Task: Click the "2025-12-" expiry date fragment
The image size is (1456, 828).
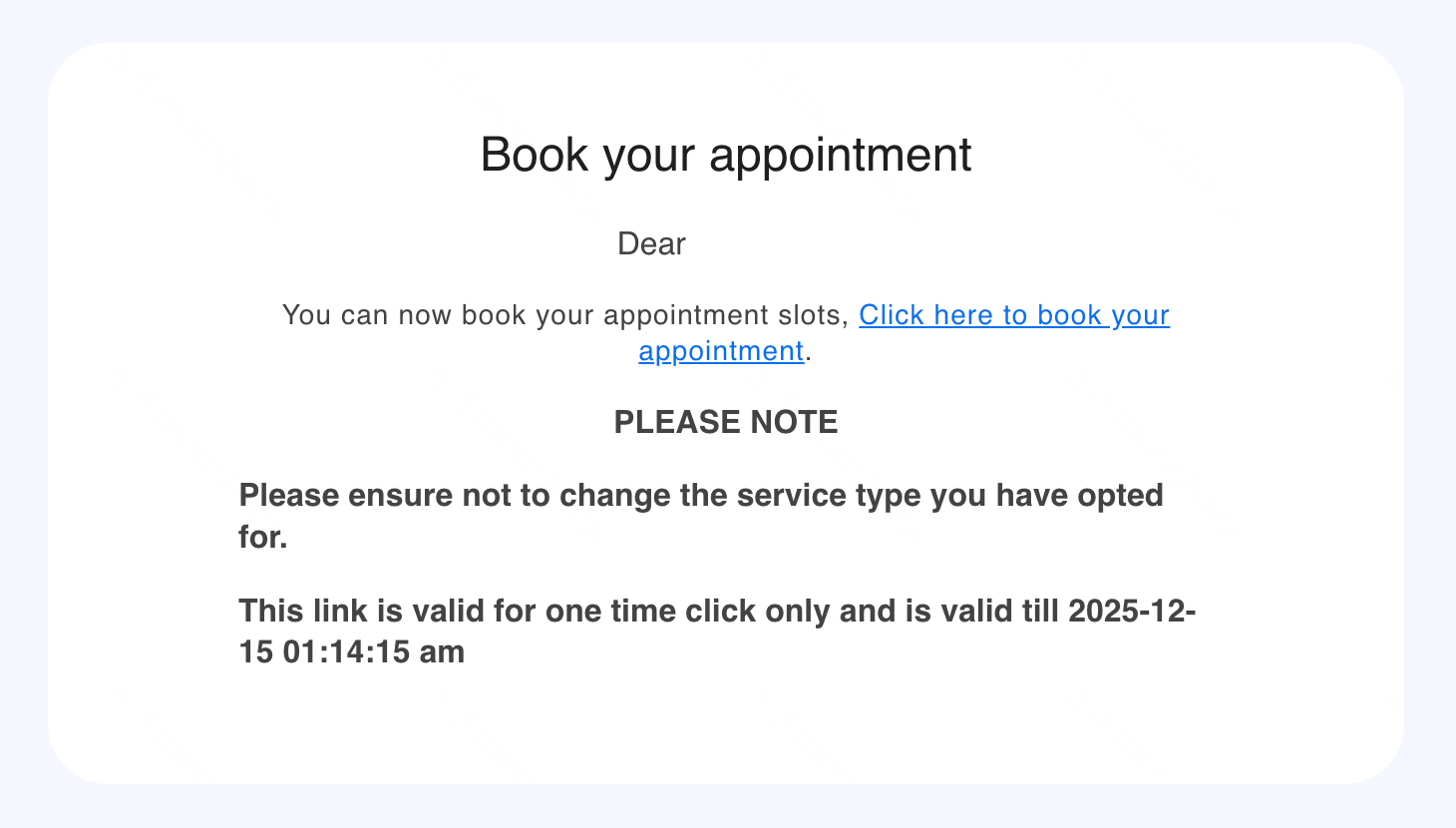Action: click(x=1132, y=611)
